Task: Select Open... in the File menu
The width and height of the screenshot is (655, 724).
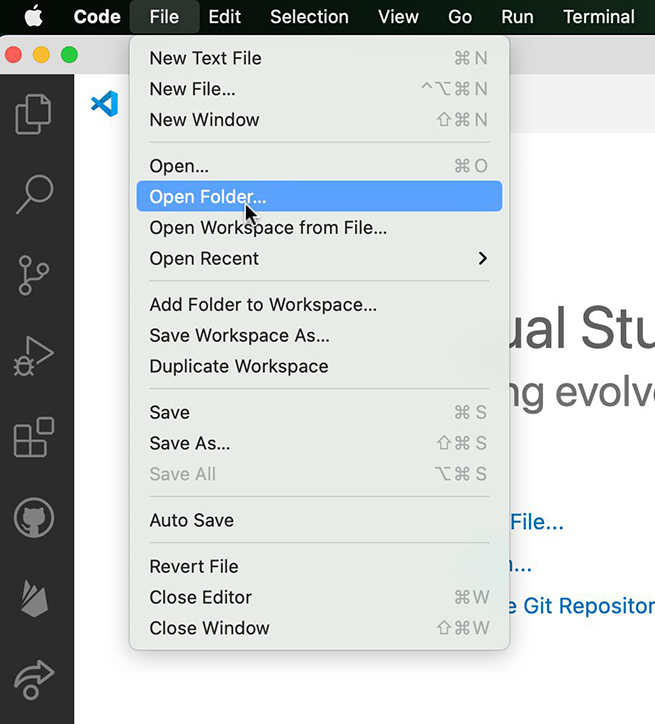Action: pyautogui.click(x=319, y=166)
